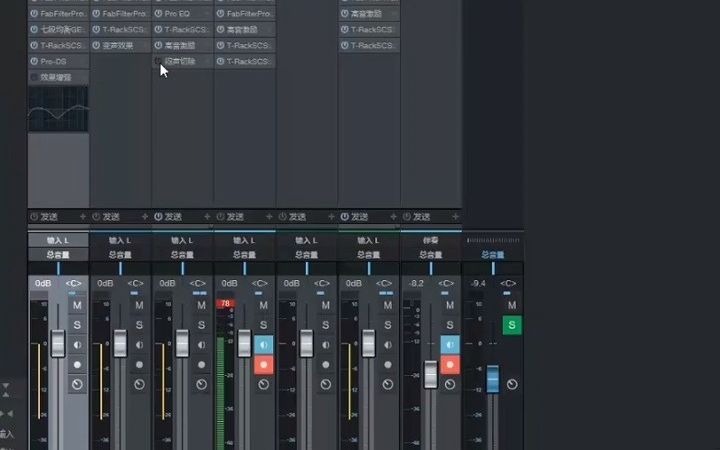Click the 伴奏 channel volume fader handle
Screen dimensions: 720x450
click(x=431, y=375)
